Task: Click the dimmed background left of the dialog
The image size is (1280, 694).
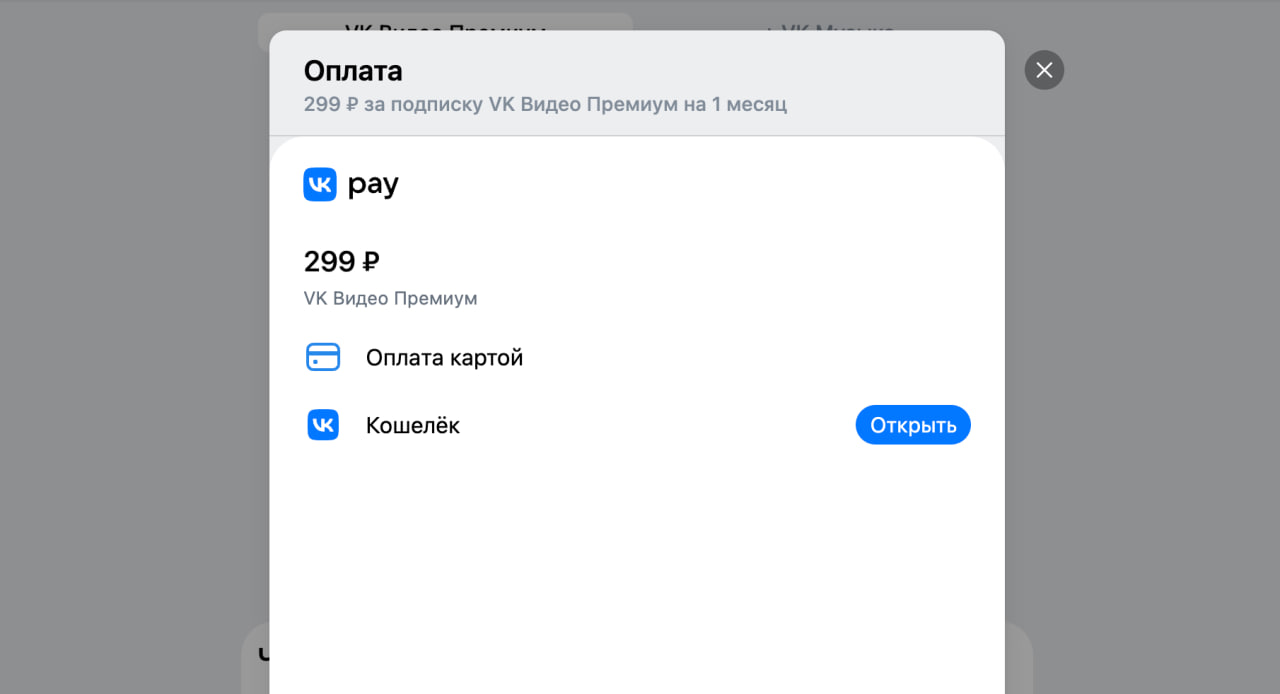Action: pyautogui.click(x=130, y=350)
